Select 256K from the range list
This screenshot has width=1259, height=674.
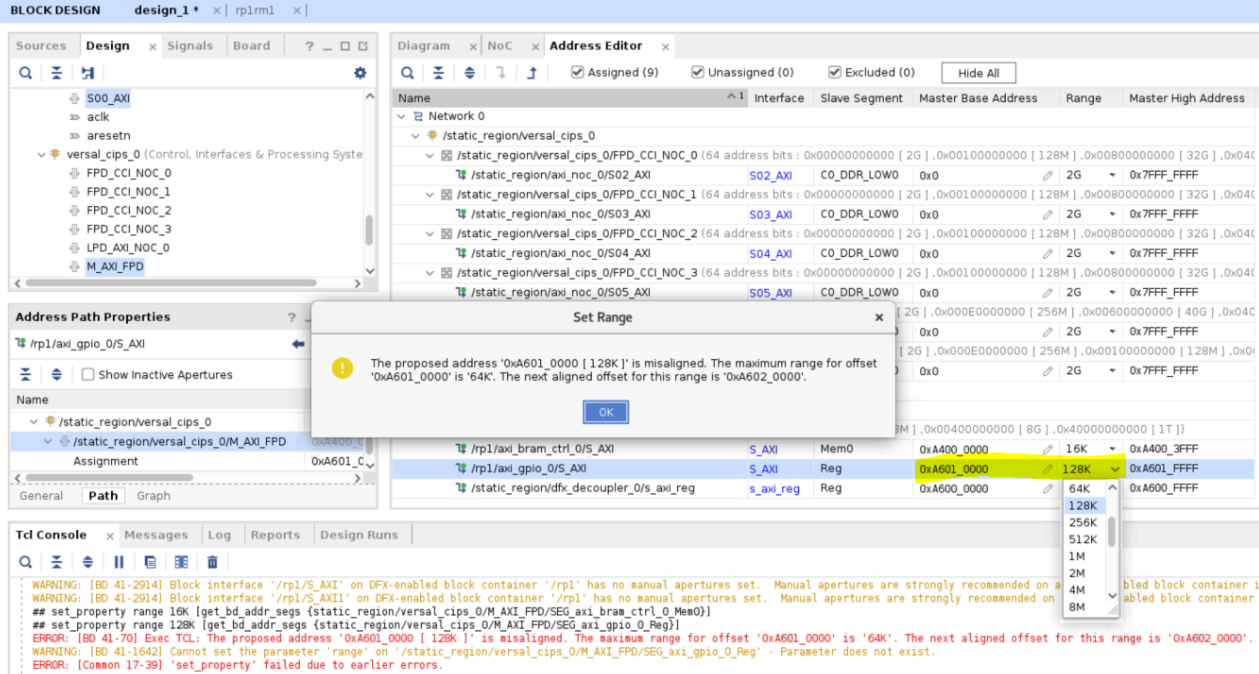1082,522
